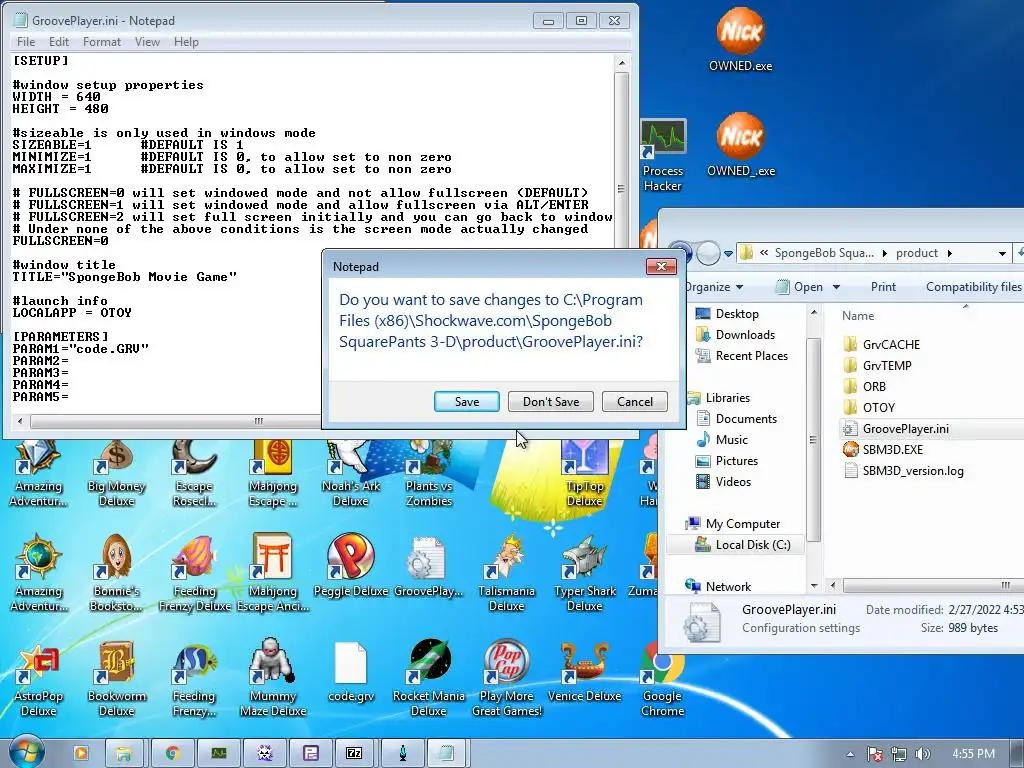
Task: Select the AstroPop Deluxe desktop icon
Action: tap(38, 678)
